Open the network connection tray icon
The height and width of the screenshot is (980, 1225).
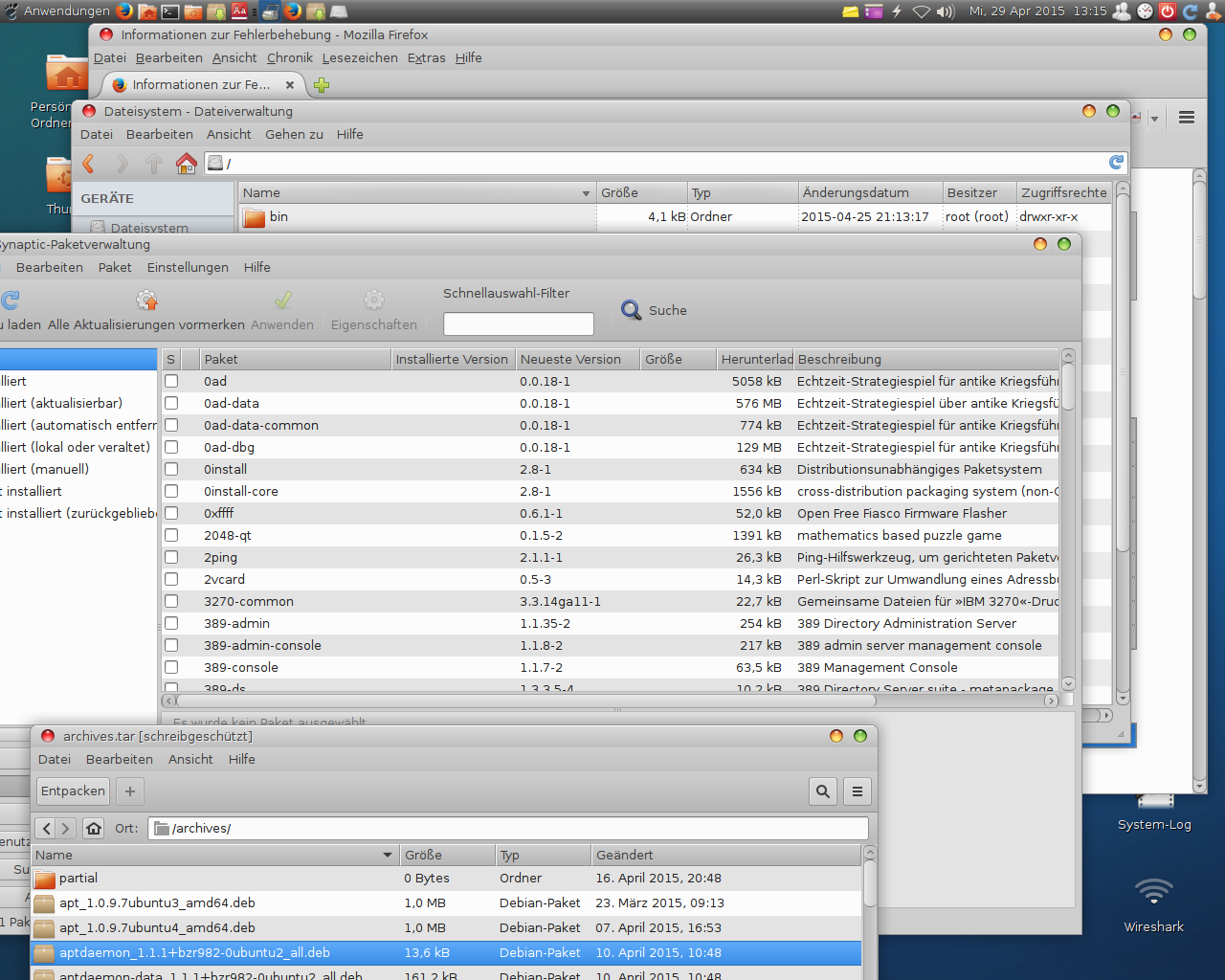click(x=922, y=11)
